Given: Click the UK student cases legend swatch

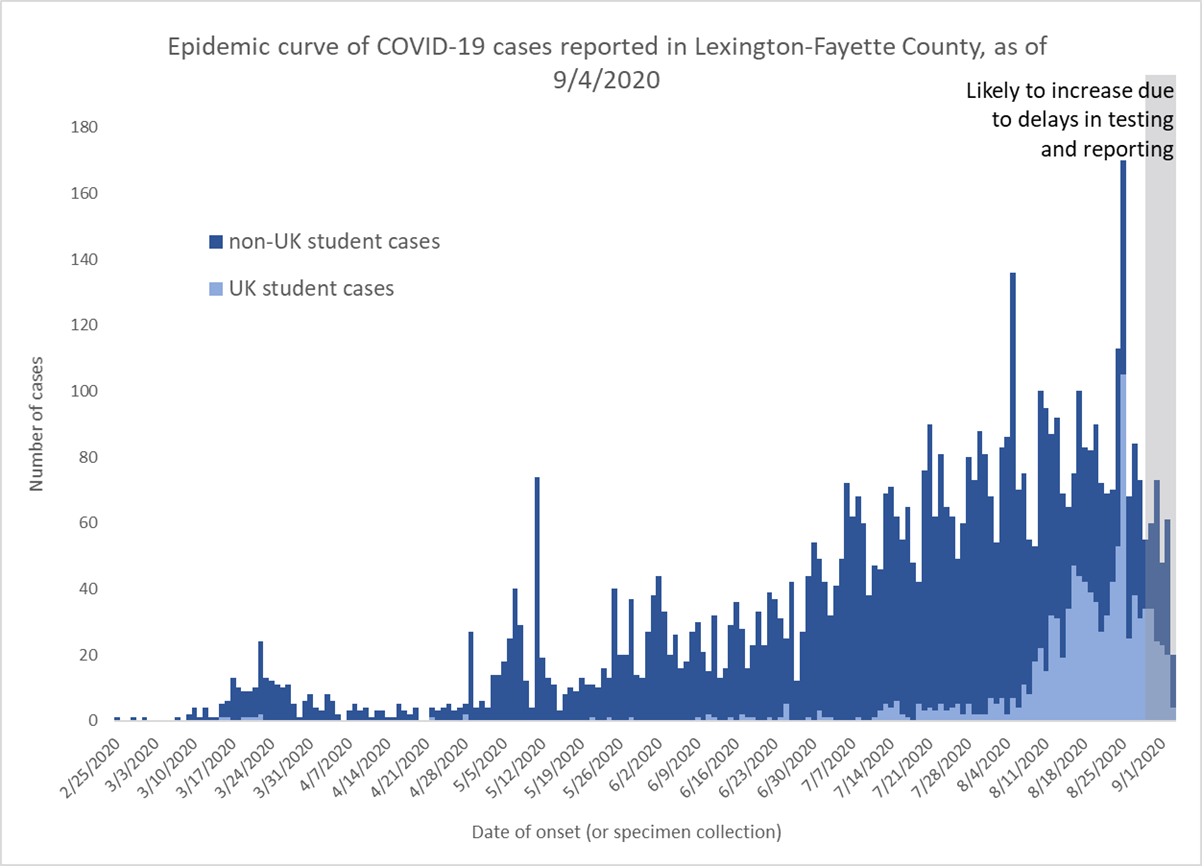Looking at the screenshot, I should [215, 289].
